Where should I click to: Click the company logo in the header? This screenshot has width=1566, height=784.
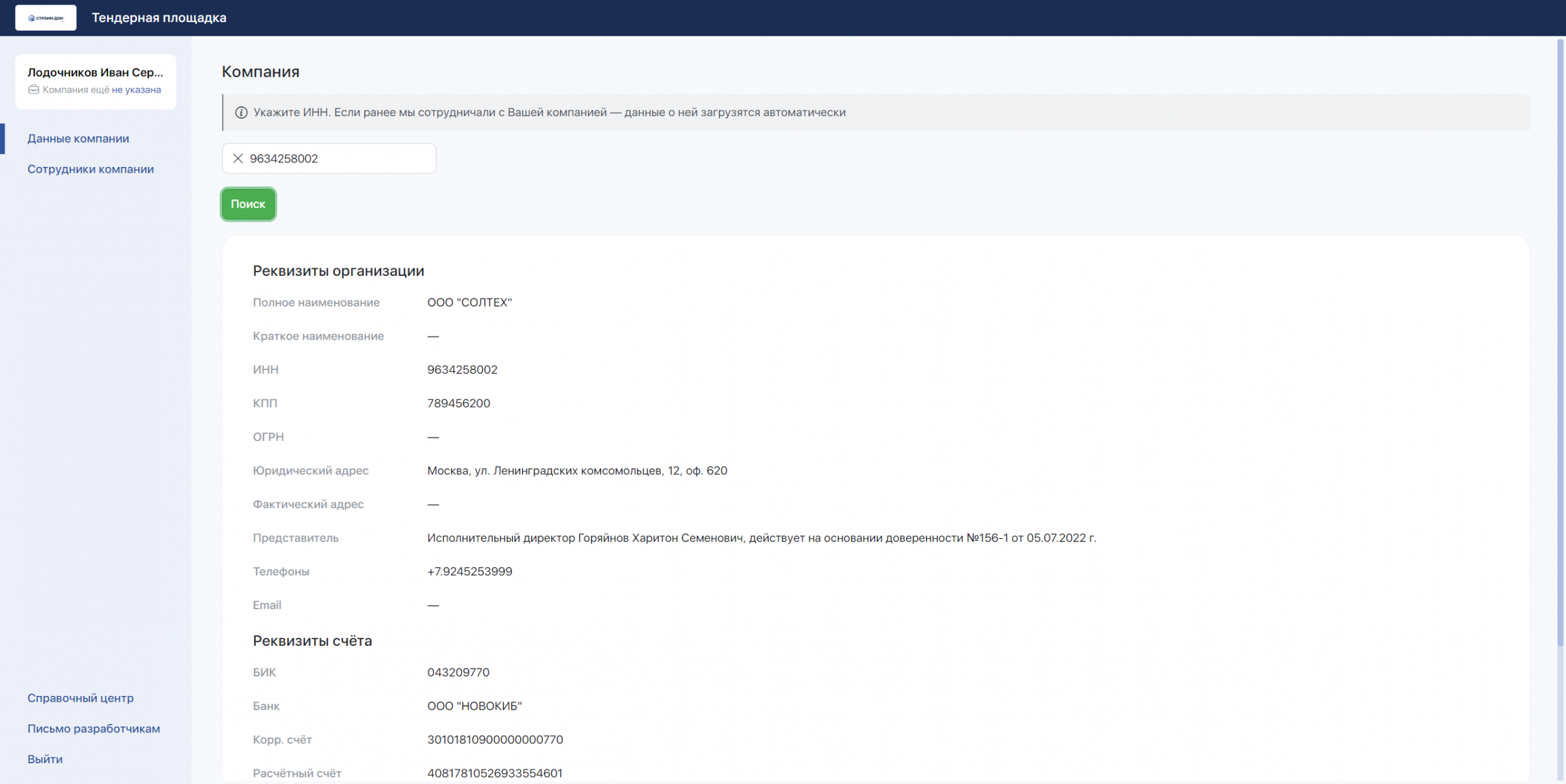point(46,18)
